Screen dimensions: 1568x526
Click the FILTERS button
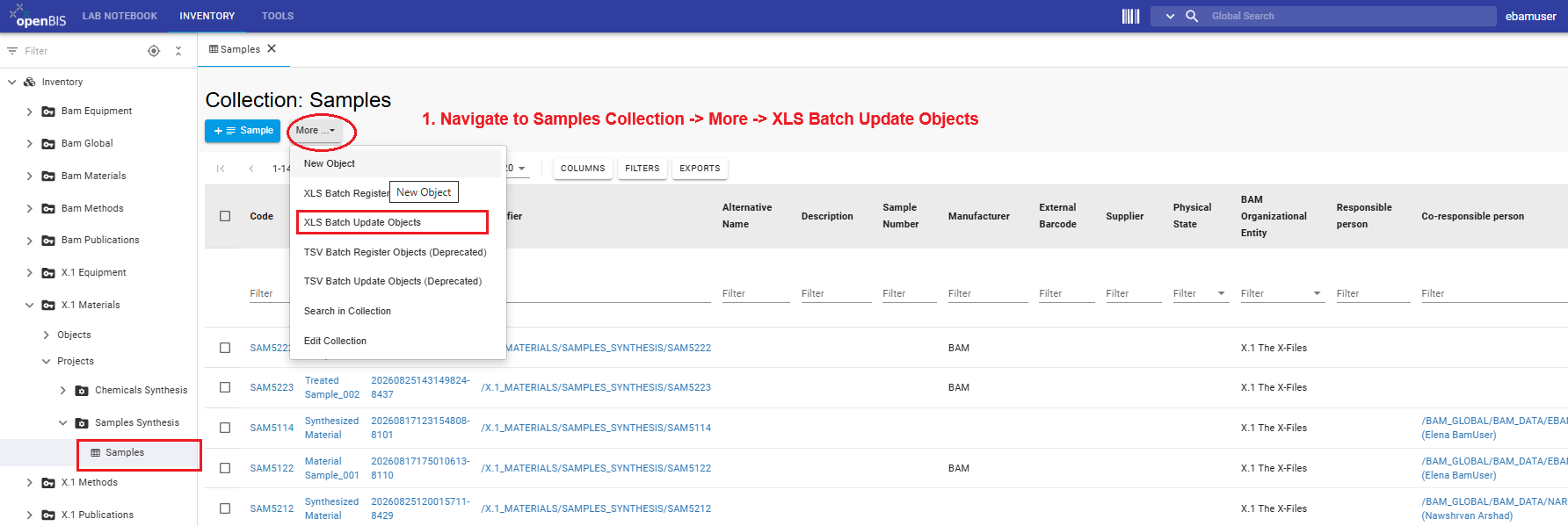(x=642, y=169)
